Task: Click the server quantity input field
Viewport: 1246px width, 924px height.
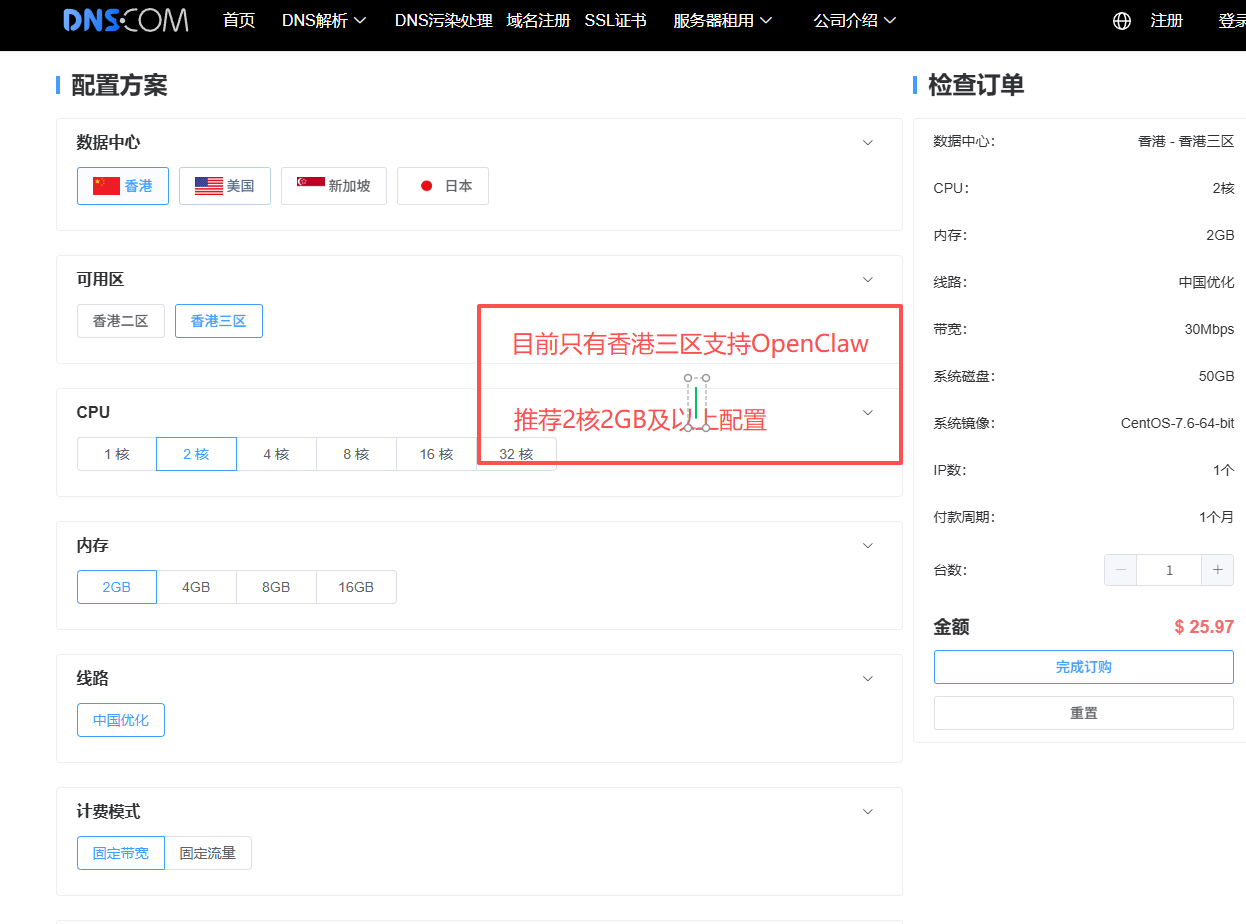Action: [x=1168, y=570]
